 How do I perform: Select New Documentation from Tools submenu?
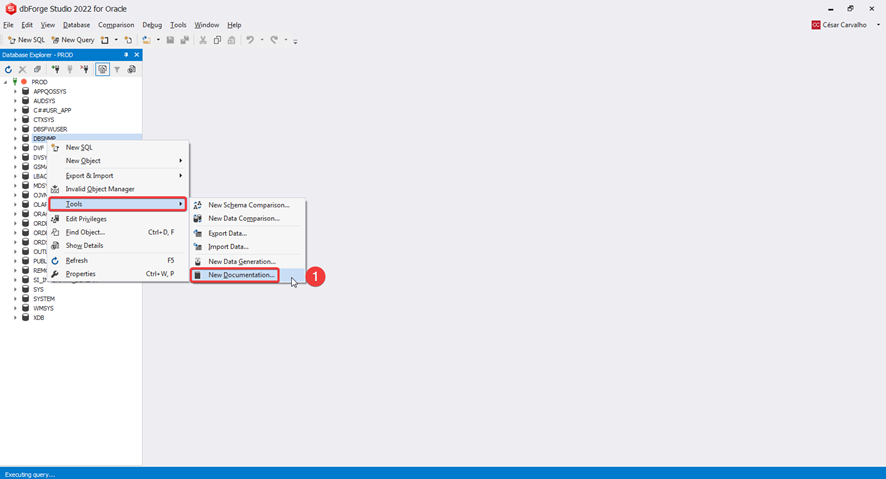pos(241,275)
